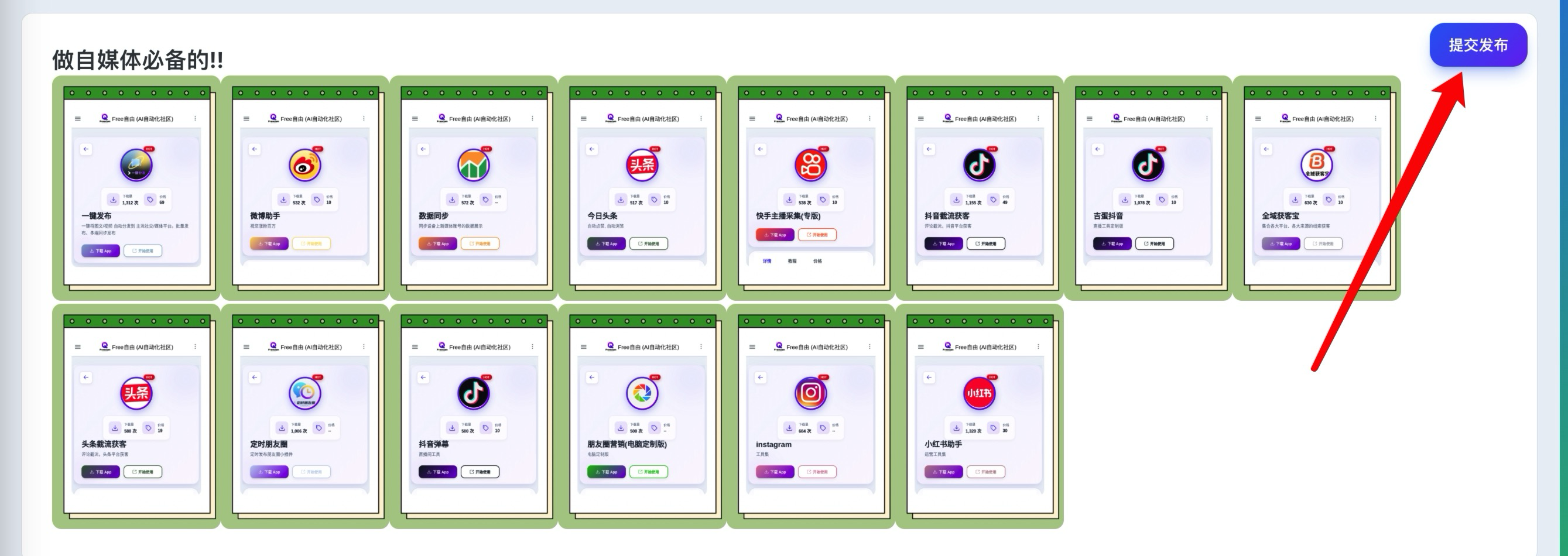Open the hamburger menu in 今日头条 card
Viewport: 1568px width, 556px height.
click(x=583, y=119)
